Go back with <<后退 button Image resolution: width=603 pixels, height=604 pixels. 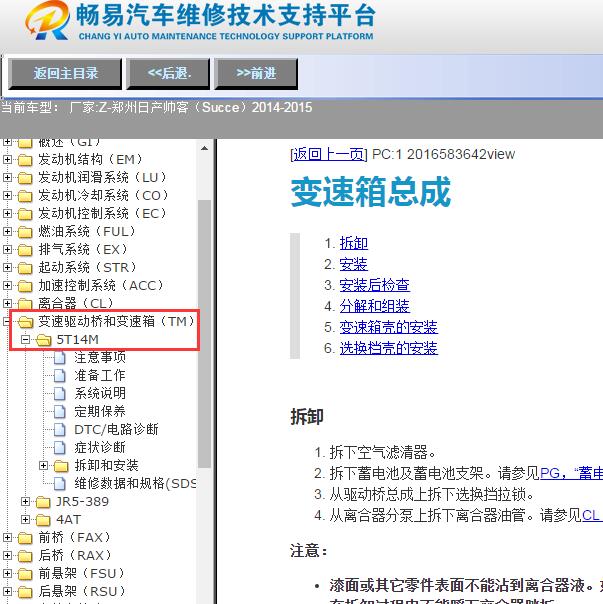pos(168,74)
